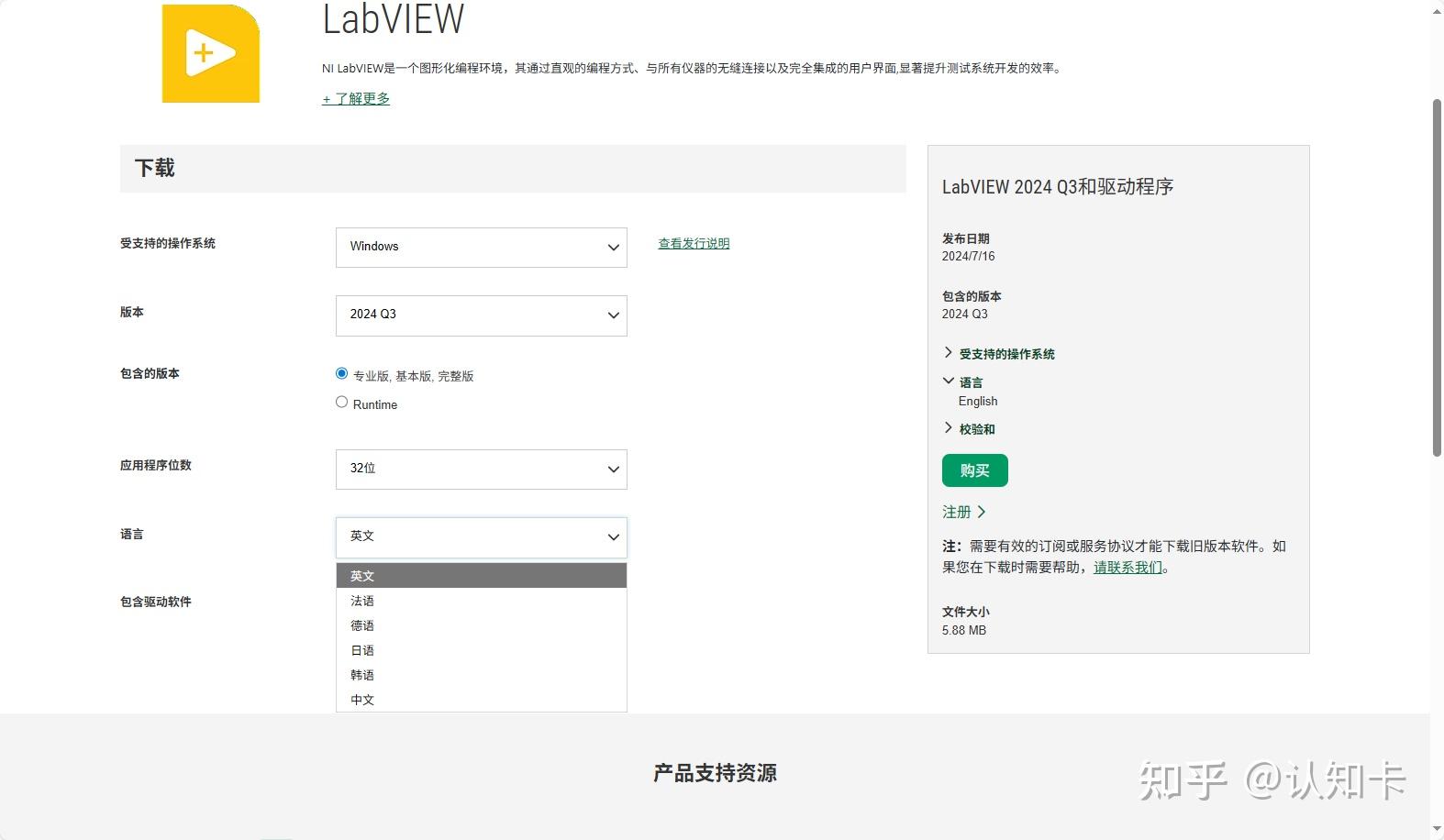Click the page vertical scrollbar thumb
Screen dimensions: 1444x840
coord(1437,277)
